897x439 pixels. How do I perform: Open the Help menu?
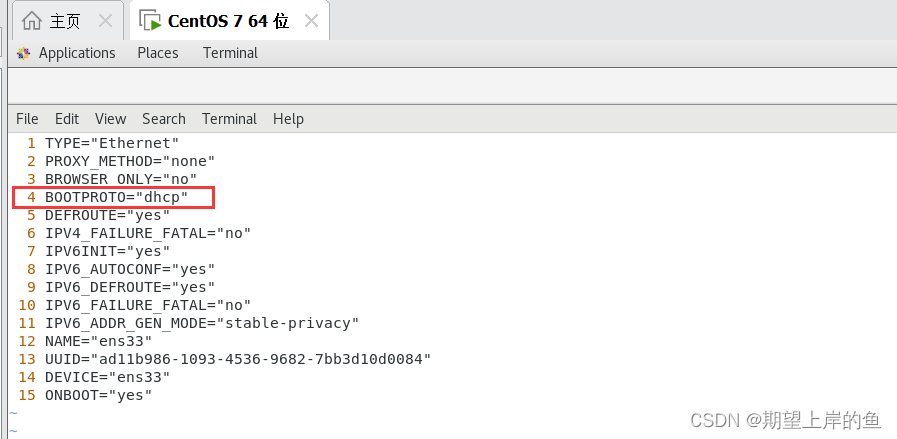click(288, 119)
